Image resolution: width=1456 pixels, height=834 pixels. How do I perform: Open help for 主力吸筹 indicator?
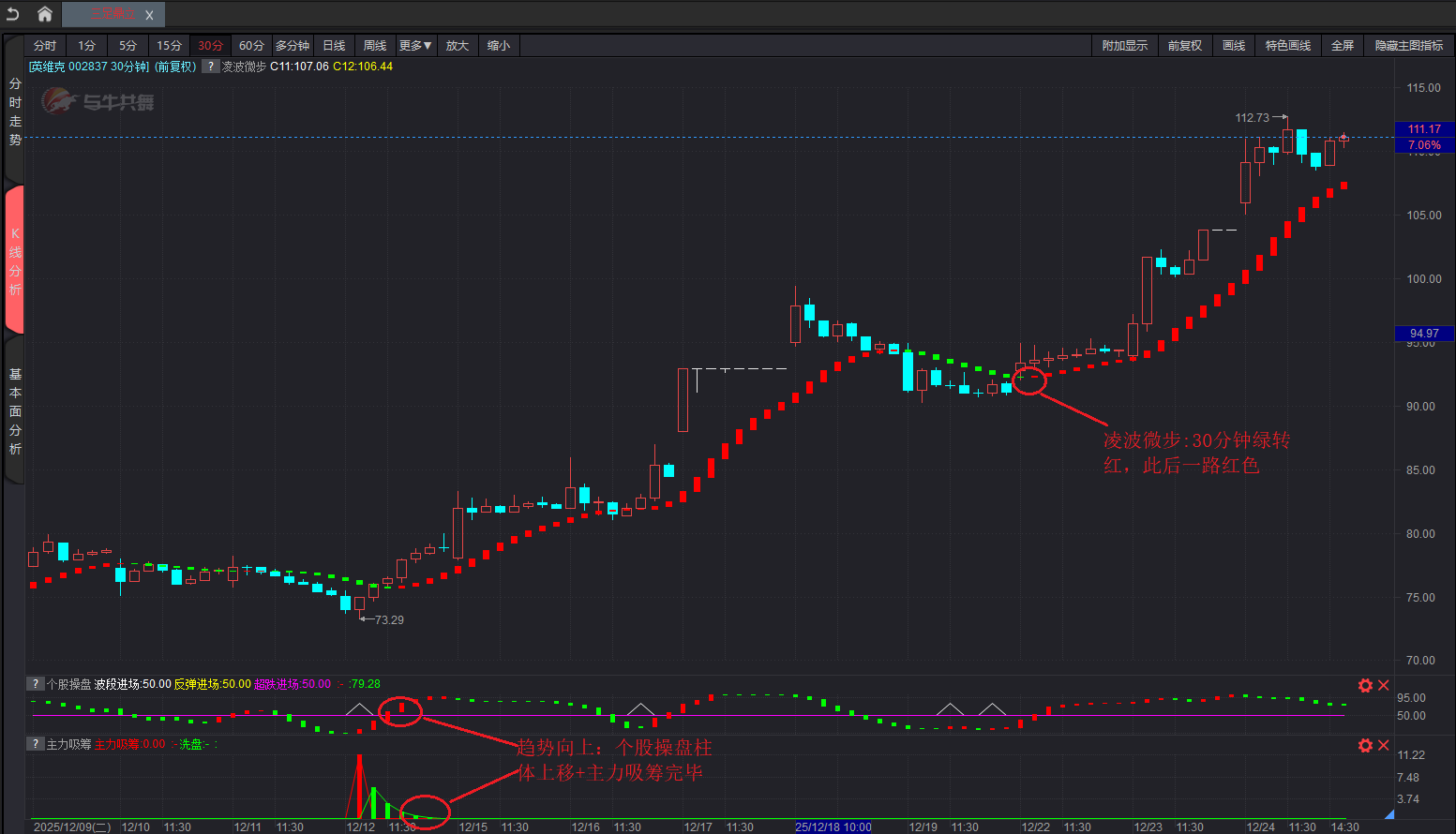coord(35,744)
